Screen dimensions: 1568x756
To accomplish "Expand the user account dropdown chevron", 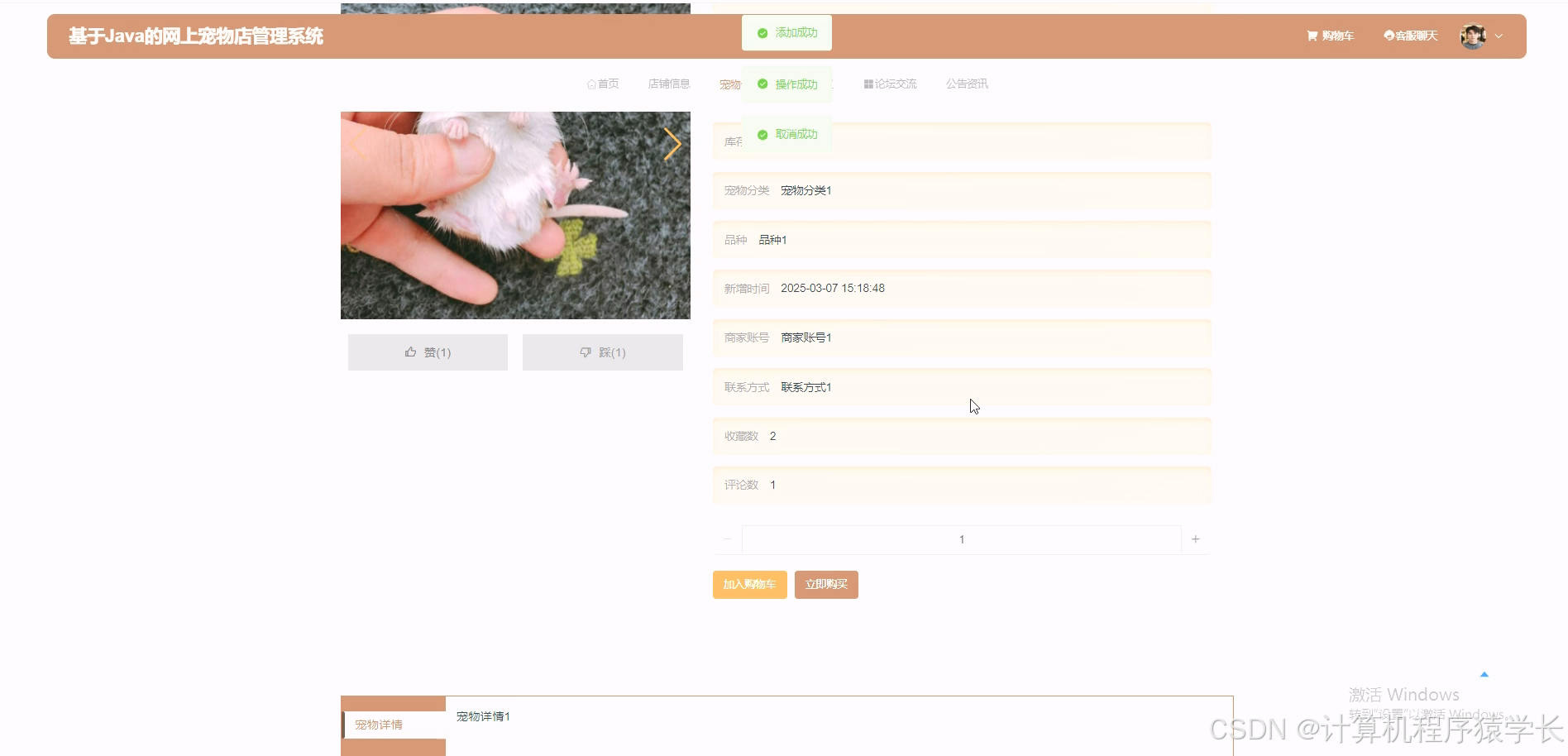I will pyautogui.click(x=1498, y=36).
